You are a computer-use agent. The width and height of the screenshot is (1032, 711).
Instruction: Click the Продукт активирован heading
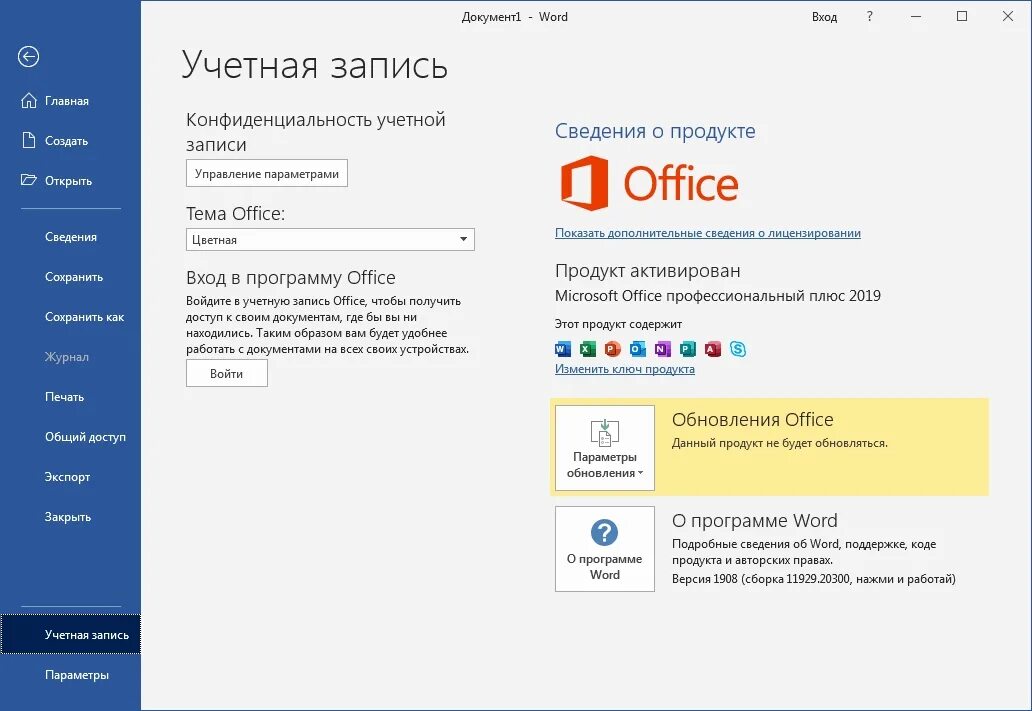[648, 271]
